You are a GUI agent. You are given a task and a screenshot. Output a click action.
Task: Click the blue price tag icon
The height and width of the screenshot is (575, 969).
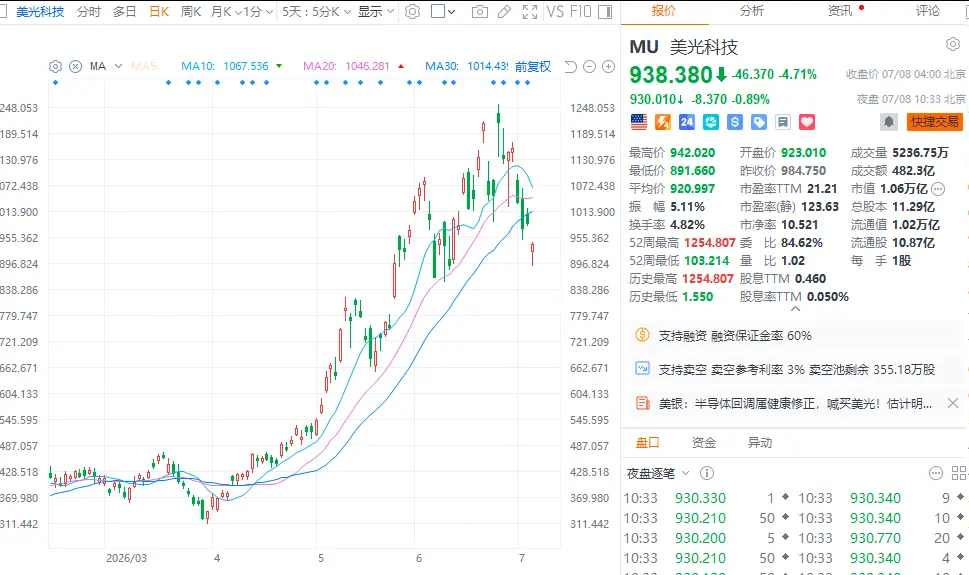tap(759, 122)
